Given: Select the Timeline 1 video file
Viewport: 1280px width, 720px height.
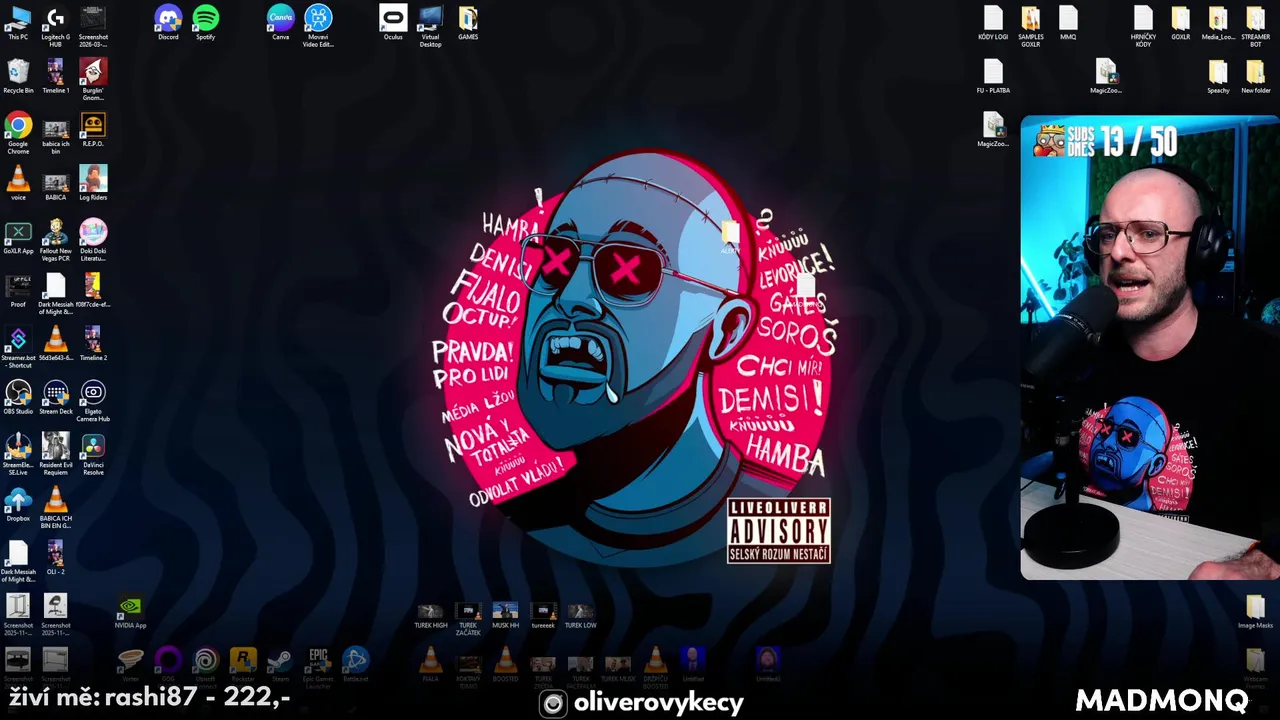Looking at the screenshot, I should point(55,76).
